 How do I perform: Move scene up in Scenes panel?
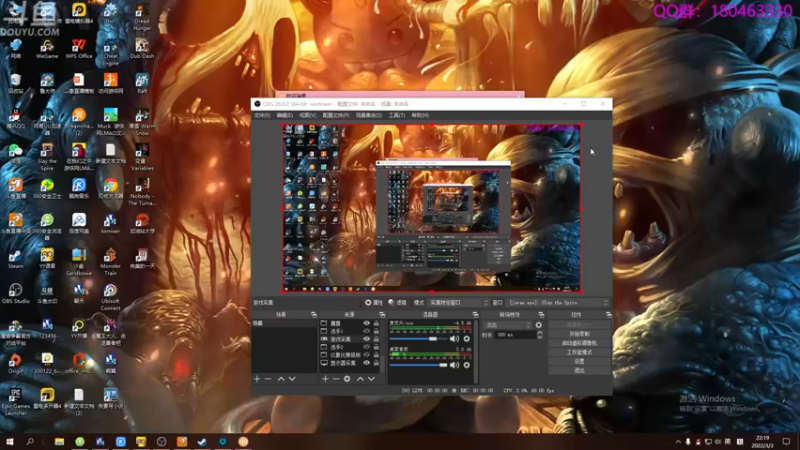pos(281,379)
